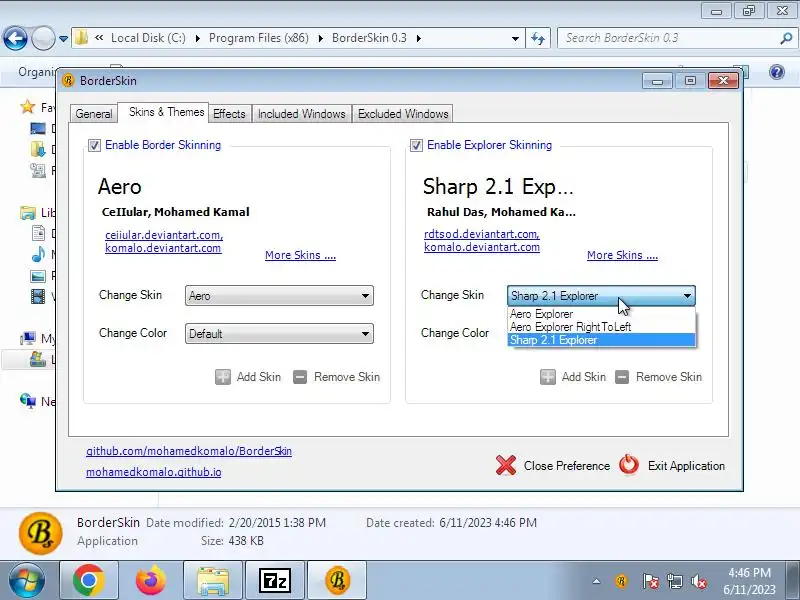Image resolution: width=800 pixels, height=600 pixels.
Task: Click Program Files (x86) breadcrumb
Action: [x=259, y=38]
